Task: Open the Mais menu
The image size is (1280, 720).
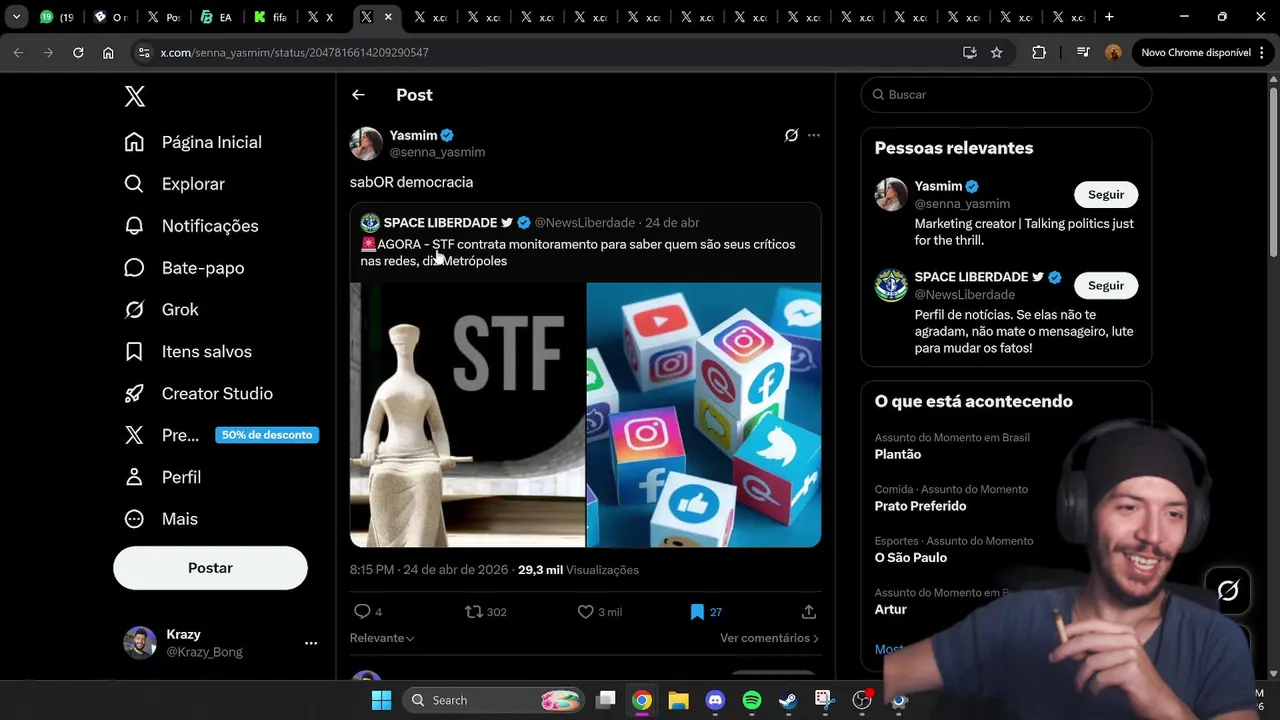Action: (x=161, y=519)
